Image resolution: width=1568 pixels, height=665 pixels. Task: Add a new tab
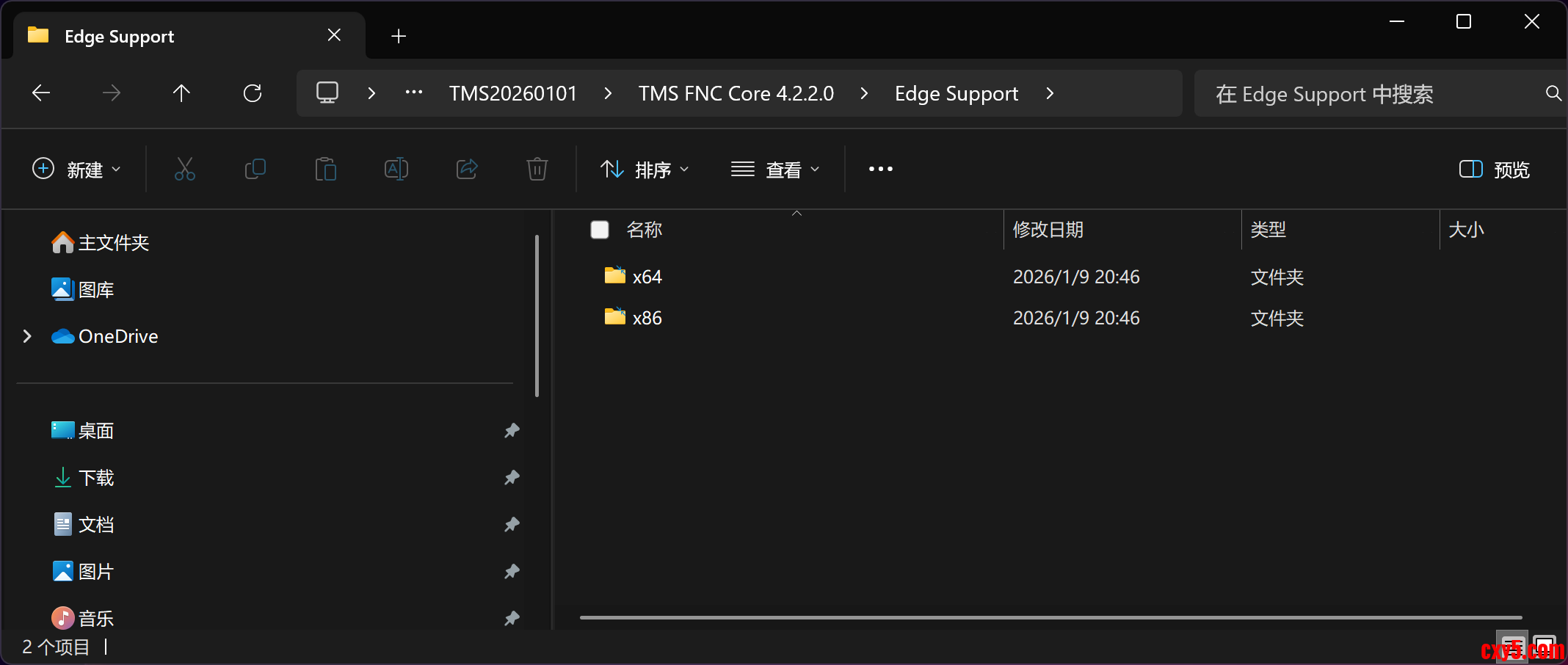399,36
